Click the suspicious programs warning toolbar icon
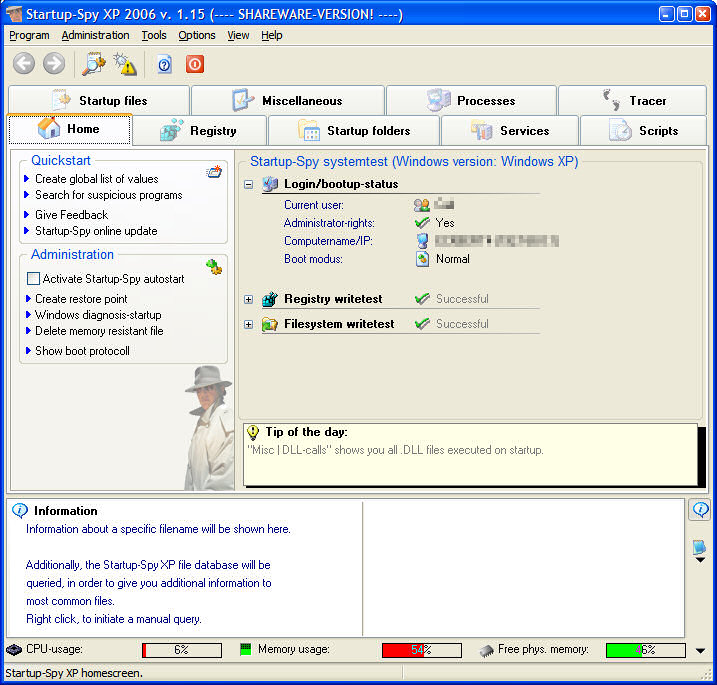This screenshot has height=685, width=717. (x=124, y=64)
